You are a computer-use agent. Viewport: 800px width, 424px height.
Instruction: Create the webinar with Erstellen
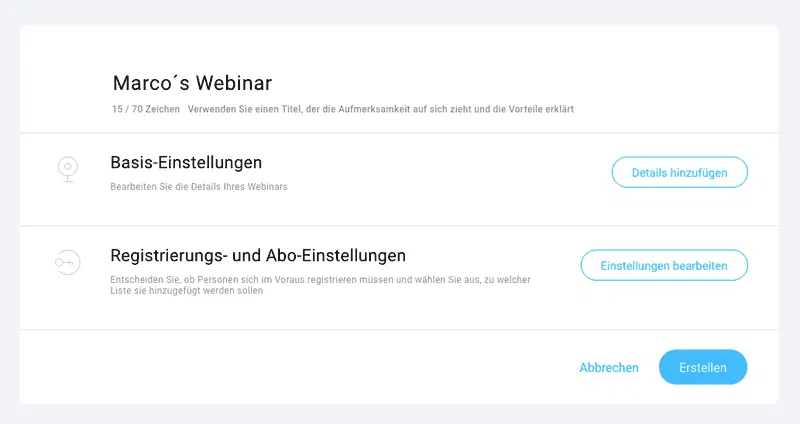pos(703,367)
